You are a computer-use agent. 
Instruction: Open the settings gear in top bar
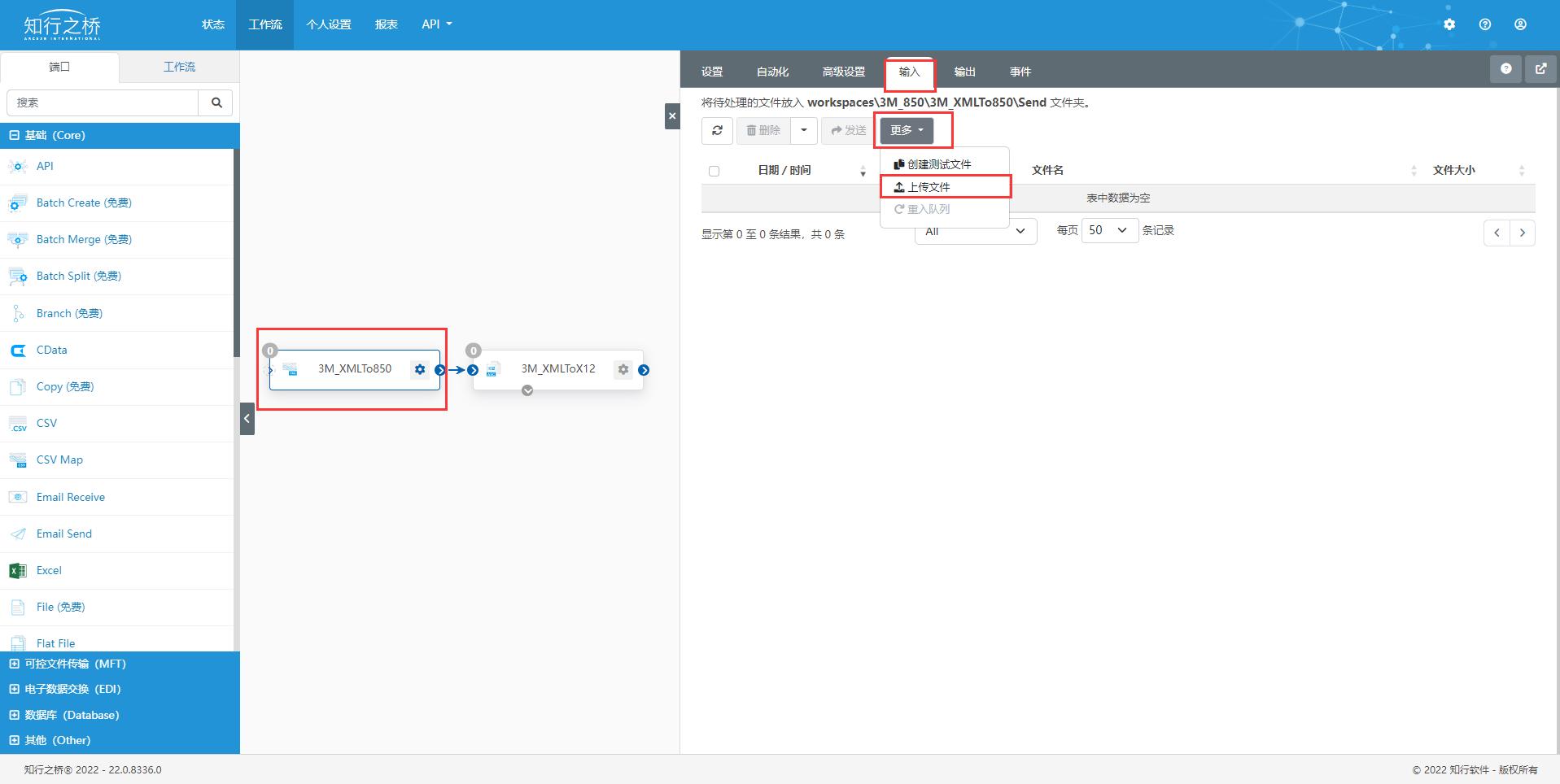tap(1449, 24)
